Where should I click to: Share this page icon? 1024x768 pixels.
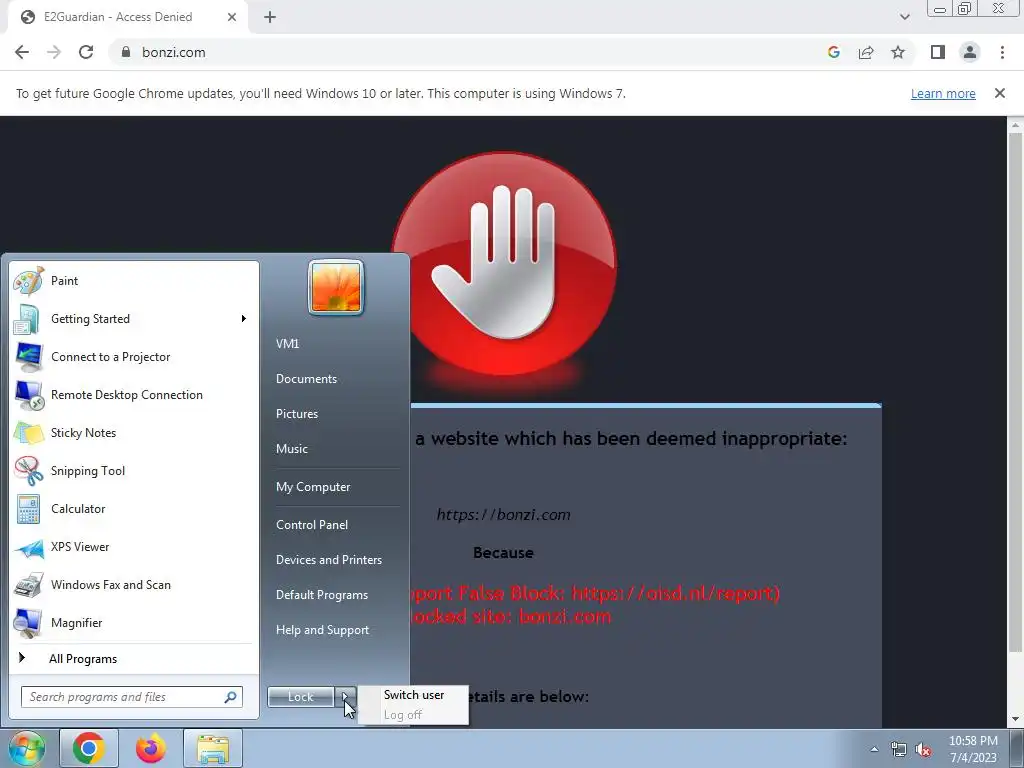866,52
